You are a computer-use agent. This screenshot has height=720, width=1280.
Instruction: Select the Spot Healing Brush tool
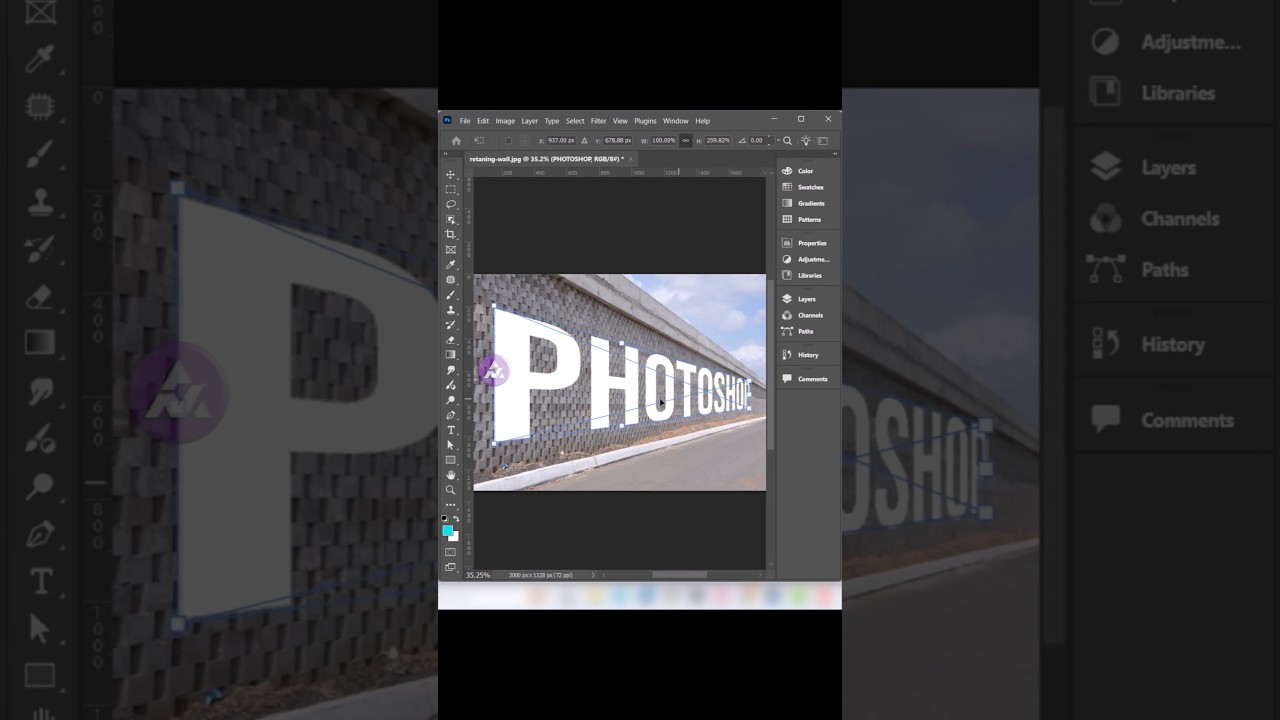click(451, 280)
